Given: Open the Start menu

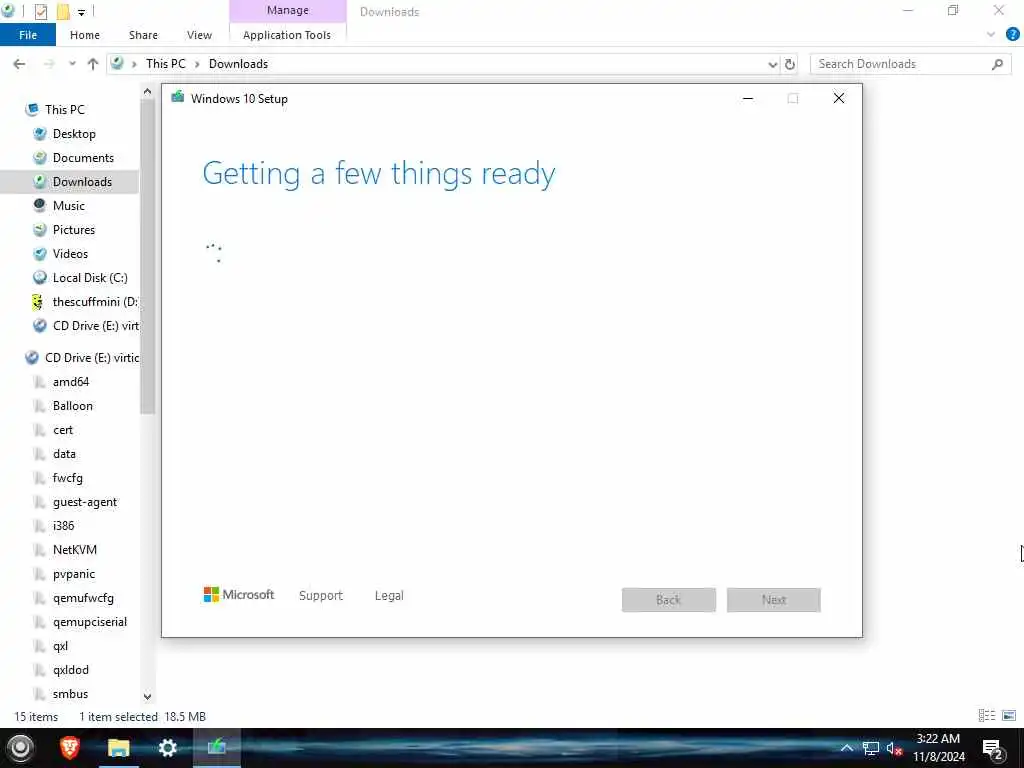Looking at the screenshot, I should click(x=20, y=748).
